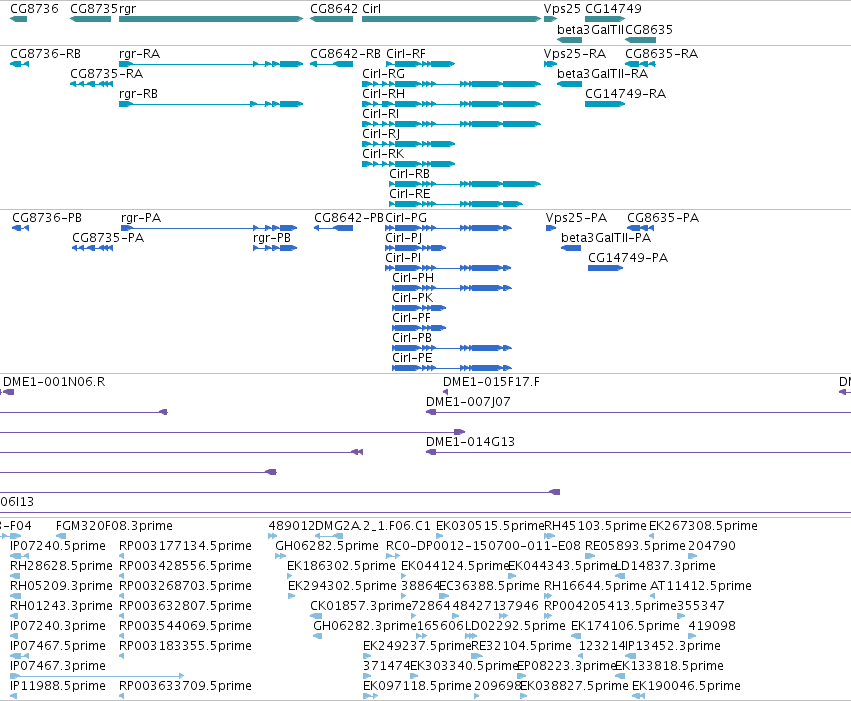Click the Cirl-RJ transcript label
The width and height of the screenshot is (851, 701).
pyautogui.click(x=381, y=134)
